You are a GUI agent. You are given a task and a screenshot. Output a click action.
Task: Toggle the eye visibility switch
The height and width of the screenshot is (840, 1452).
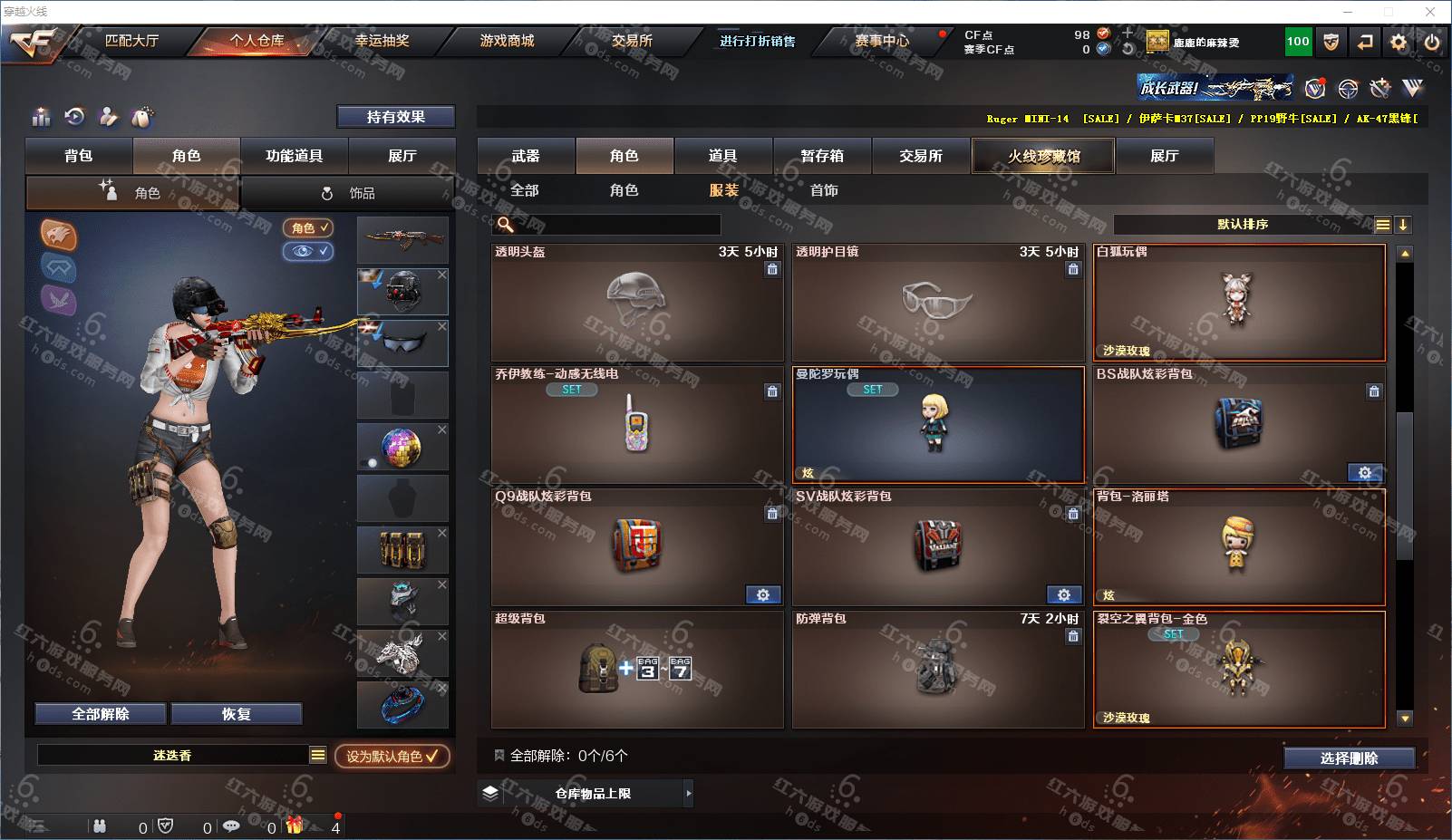coord(308,251)
